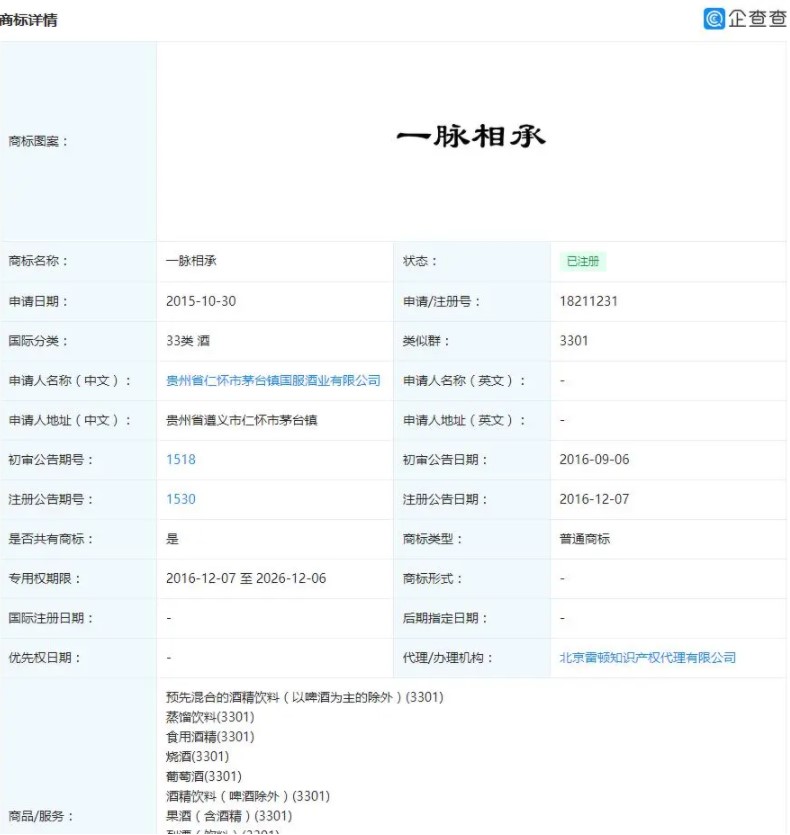Image resolution: width=790 pixels, height=835 pixels.
Task: Select trademark type value 普通商标
Action: pyautogui.click(x=584, y=539)
